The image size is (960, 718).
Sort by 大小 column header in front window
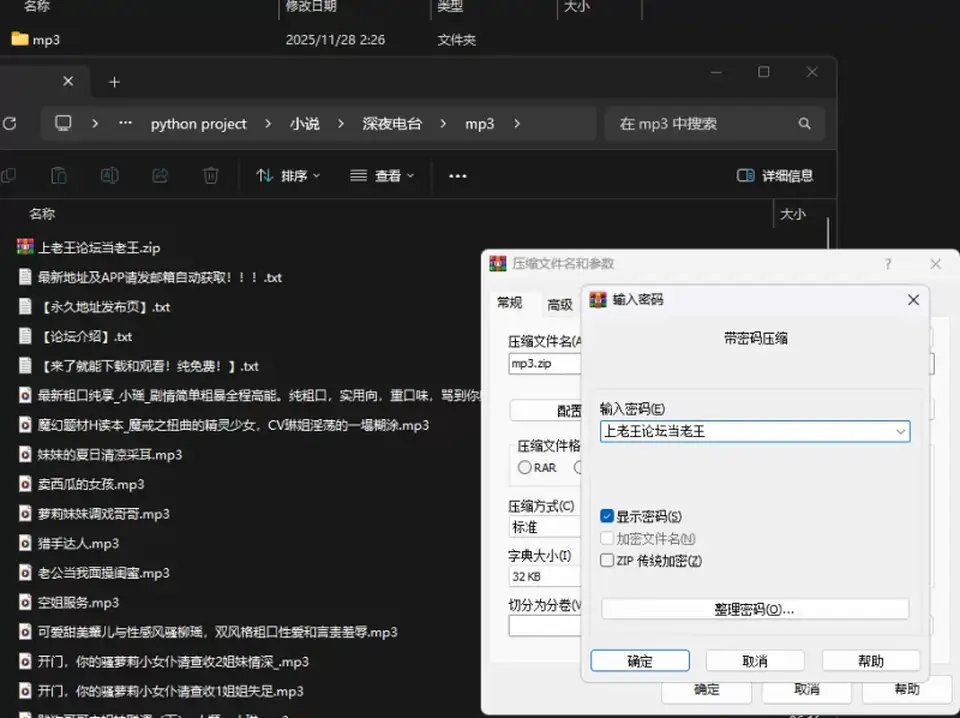(x=793, y=214)
